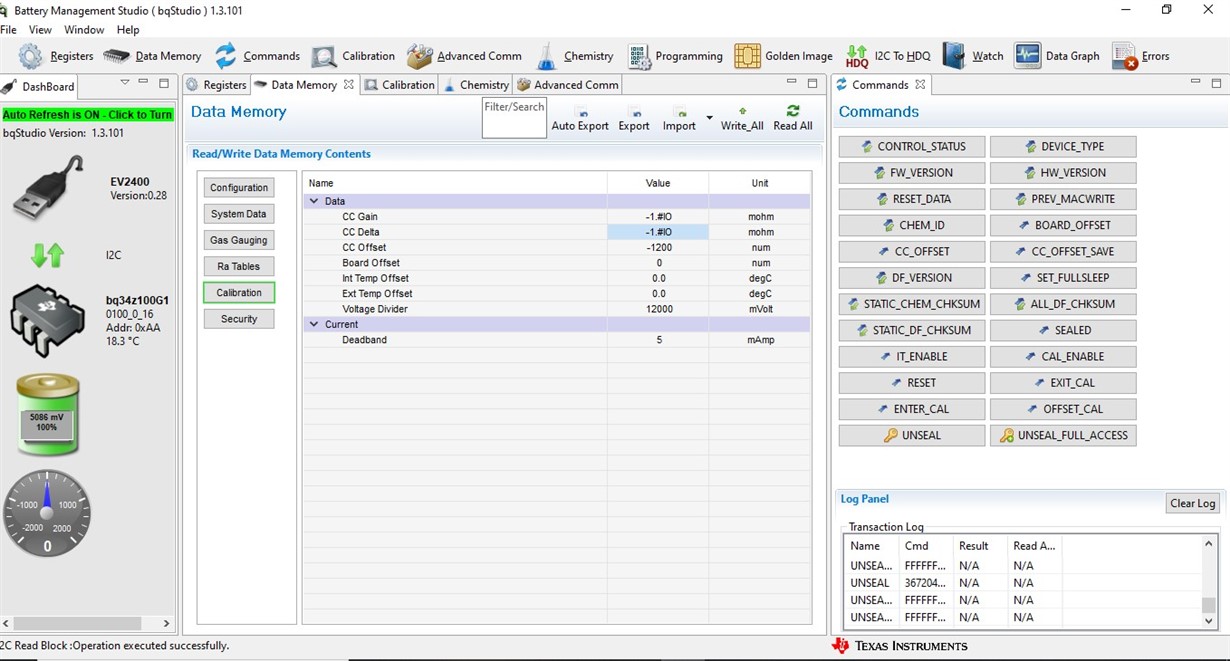This screenshot has width=1230, height=661.
Task: Select the Voltage Divider value 12000
Action: tap(658, 309)
